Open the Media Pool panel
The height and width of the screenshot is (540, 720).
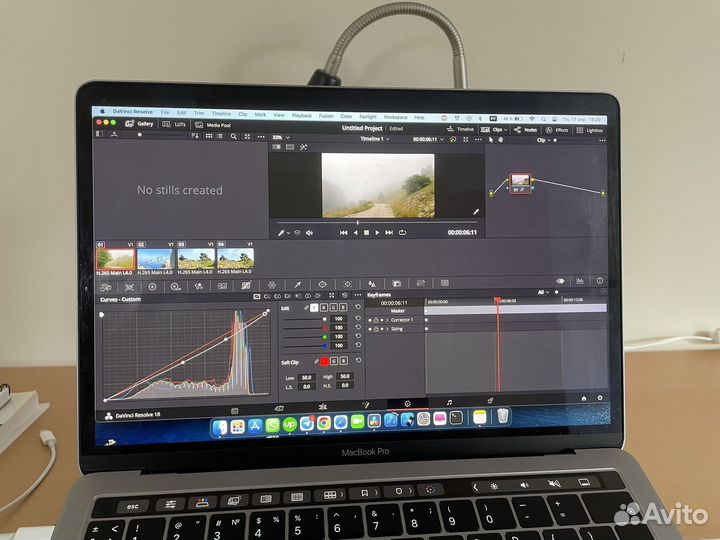(x=213, y=125)
